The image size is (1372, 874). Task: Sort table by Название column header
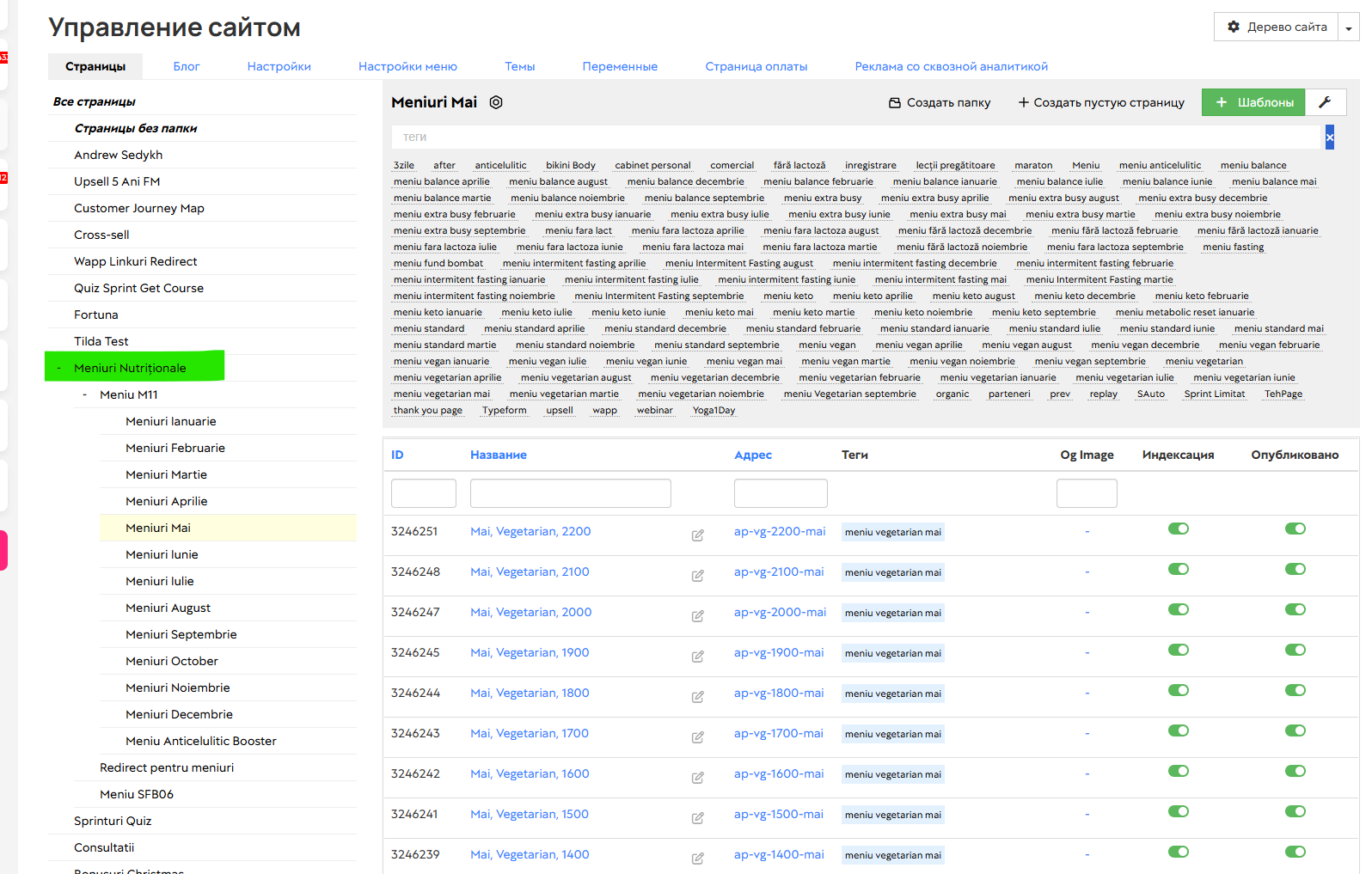pyautogui.click(x=499, y=455)
